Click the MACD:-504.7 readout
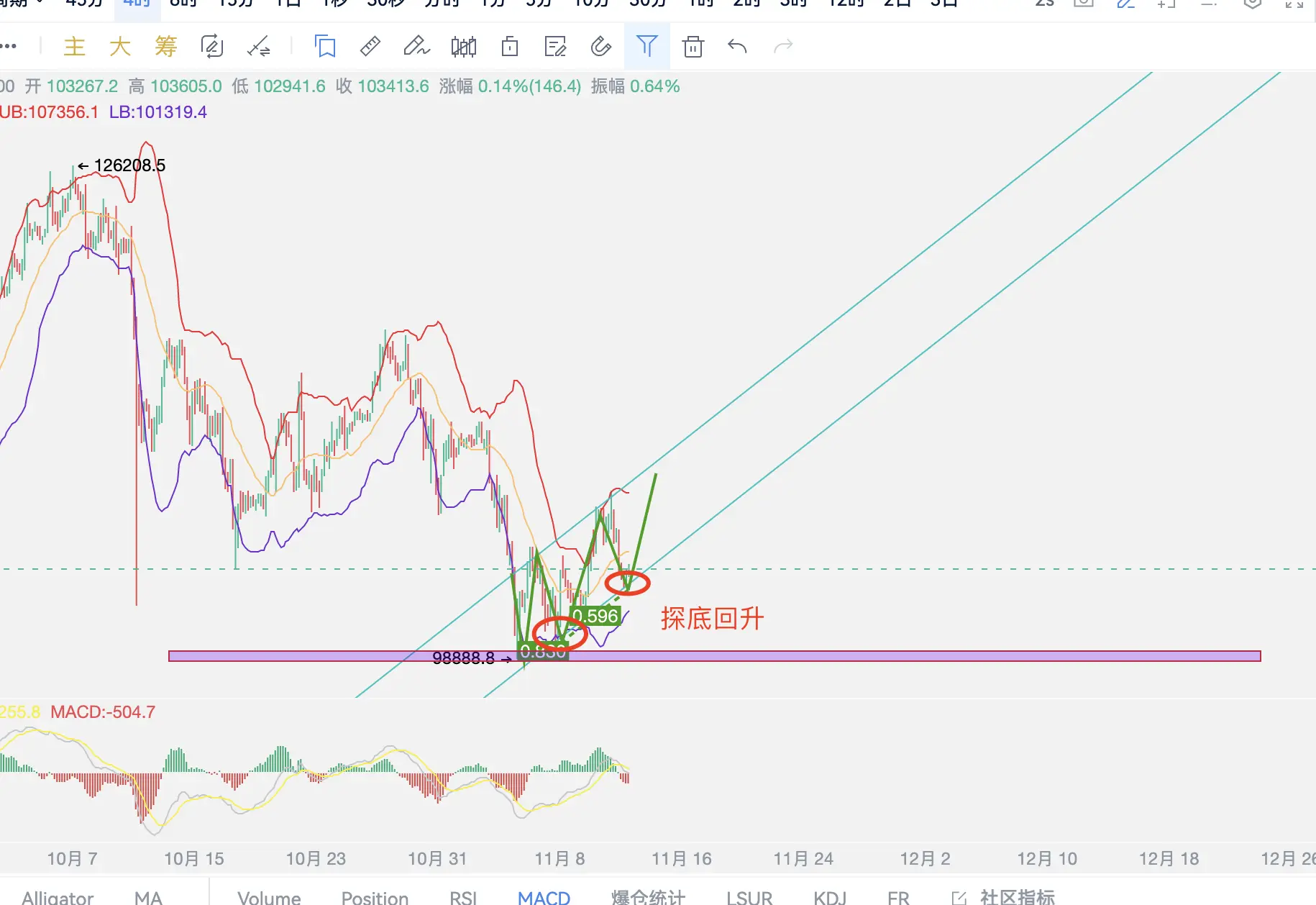The image size is (1316, 905). (103, 712)
